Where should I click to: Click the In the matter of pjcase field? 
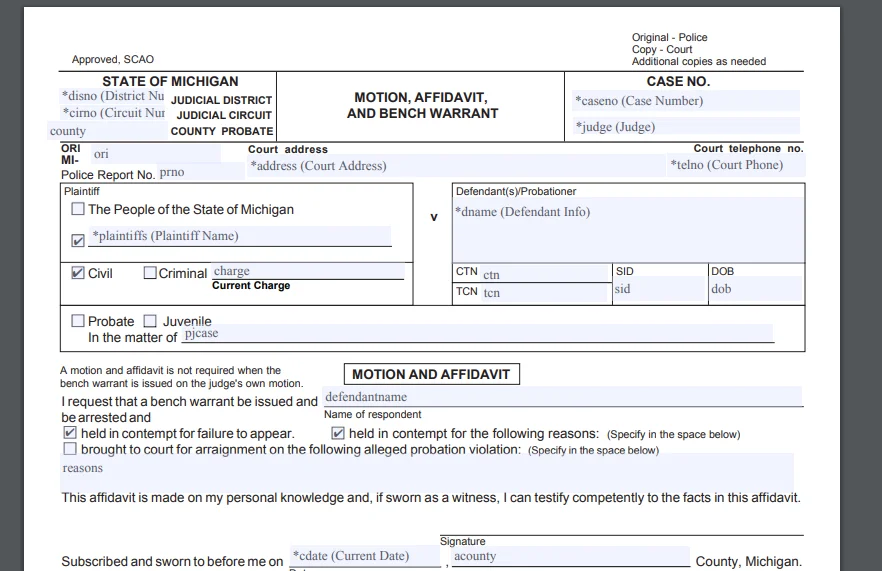[478, 333]
